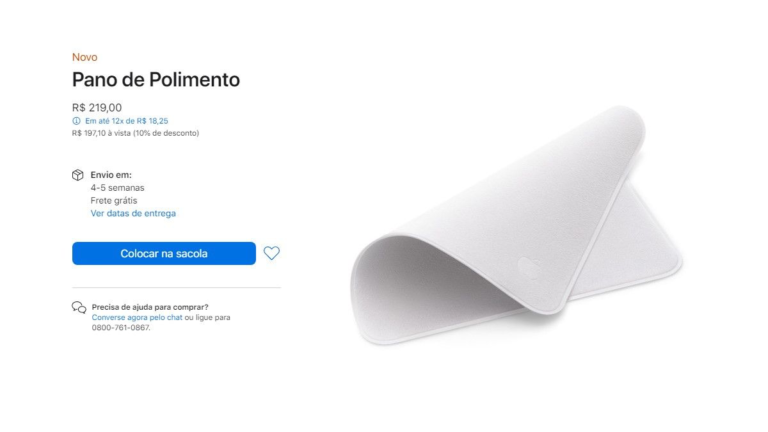Screen dimensions: 768x432
Task: Click the orange Novo label
Action: point(85,57)
